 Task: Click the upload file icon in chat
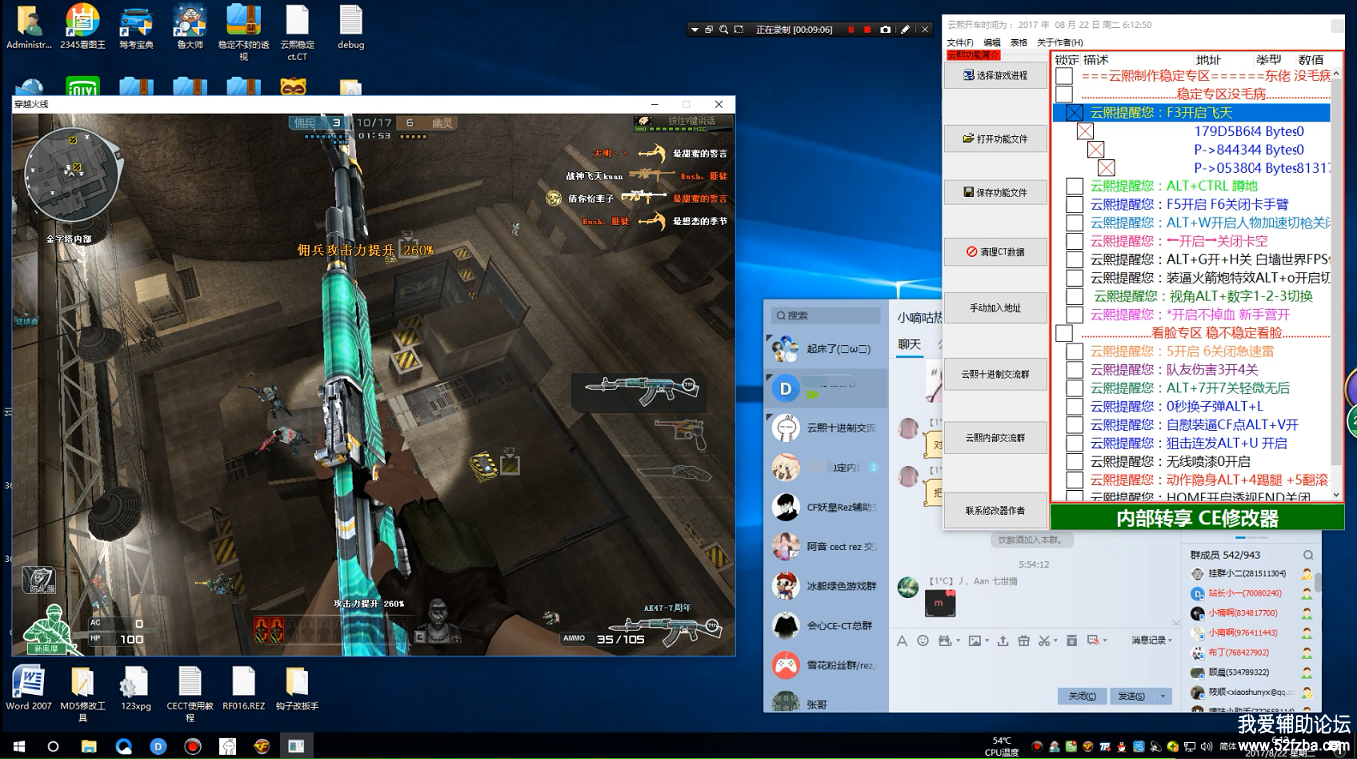point(1002,640)
